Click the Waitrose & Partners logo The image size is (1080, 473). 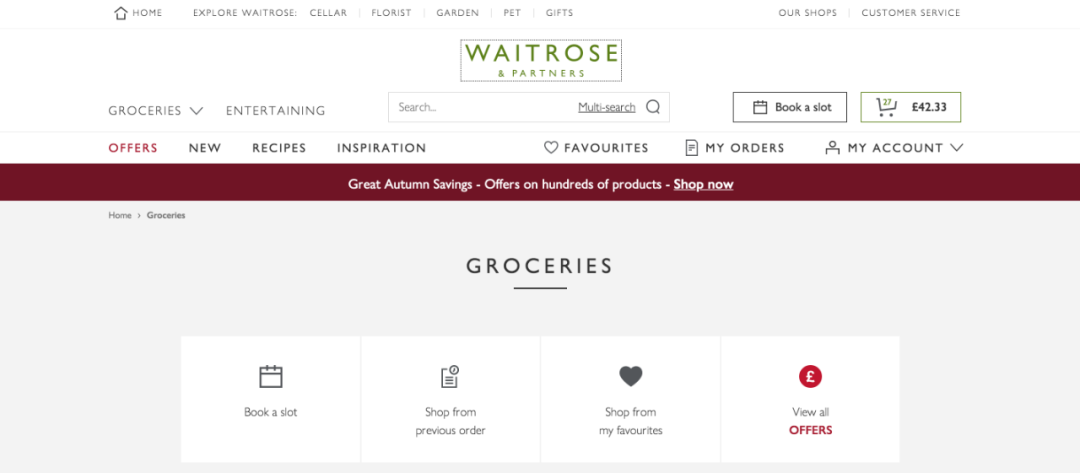point(541,61)
